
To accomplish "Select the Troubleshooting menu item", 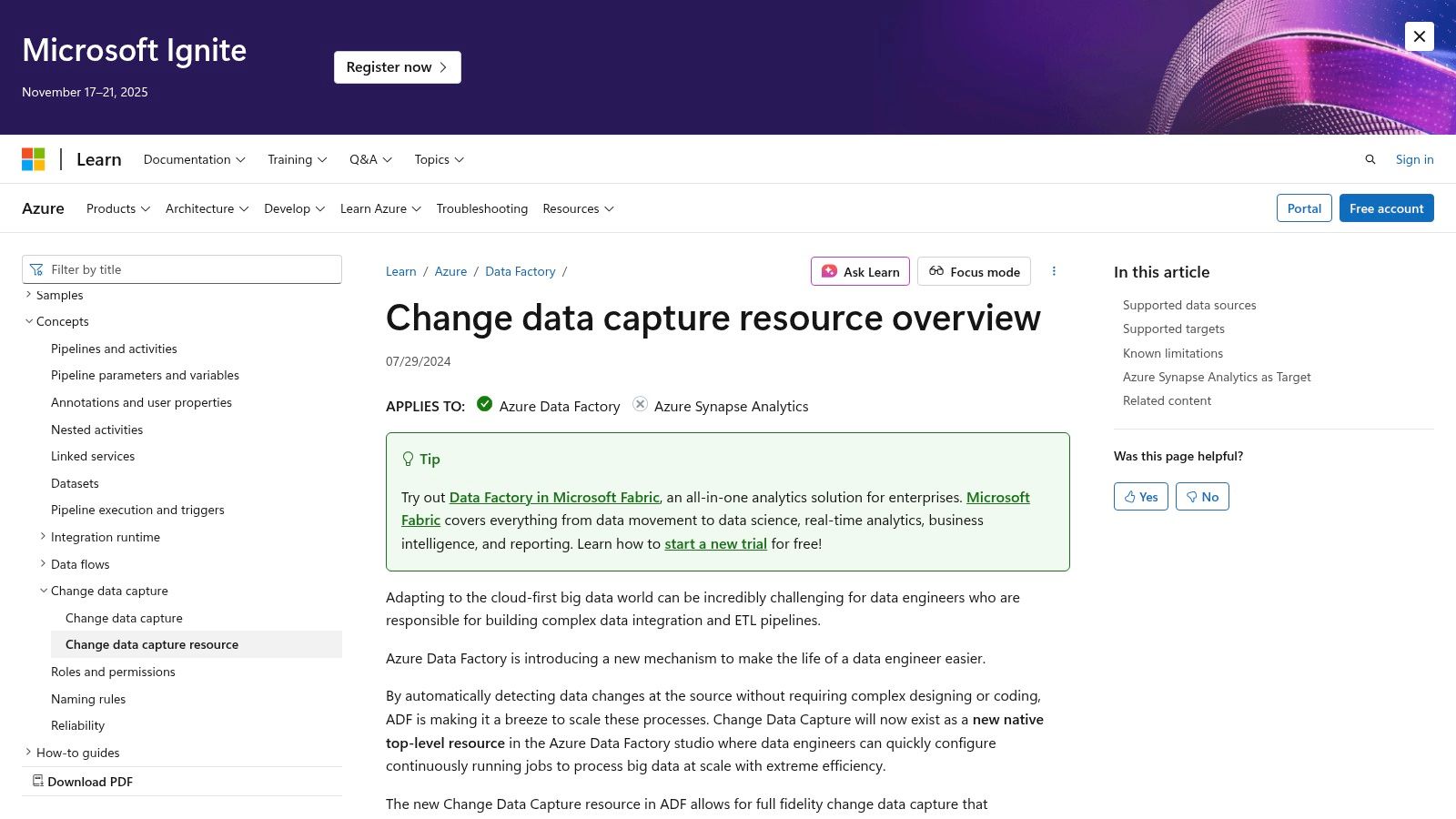I will [x=481, y=208].
